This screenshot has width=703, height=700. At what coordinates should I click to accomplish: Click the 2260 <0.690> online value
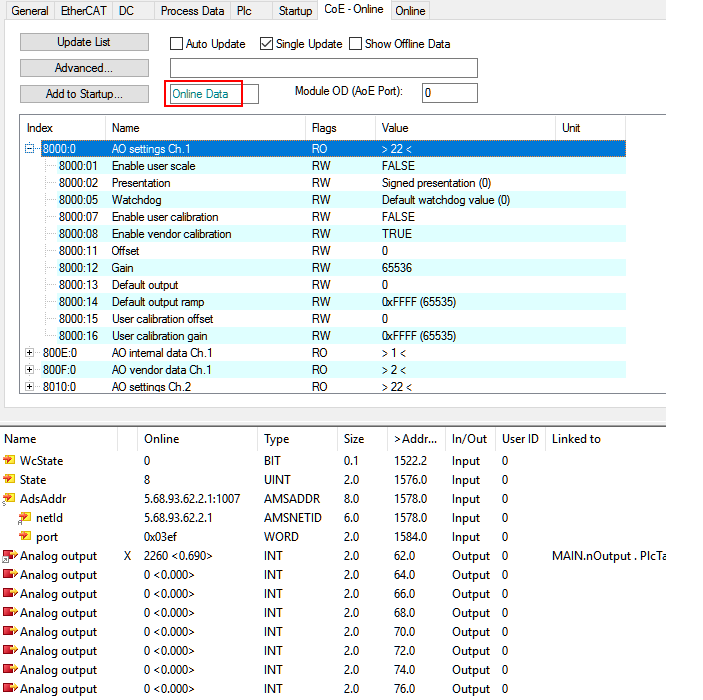point(178,556)
